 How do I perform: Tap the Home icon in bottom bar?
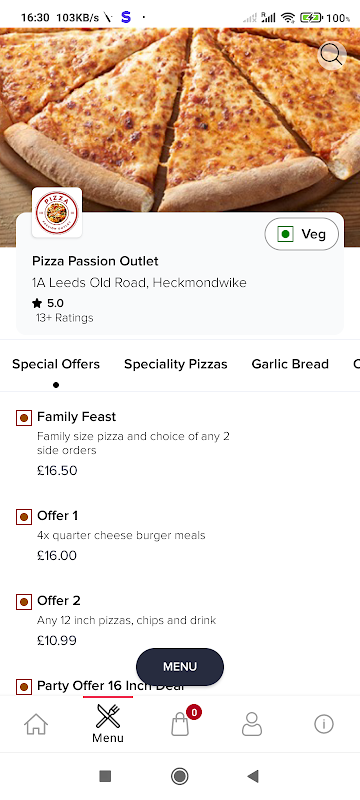click(x=36, y=724)
